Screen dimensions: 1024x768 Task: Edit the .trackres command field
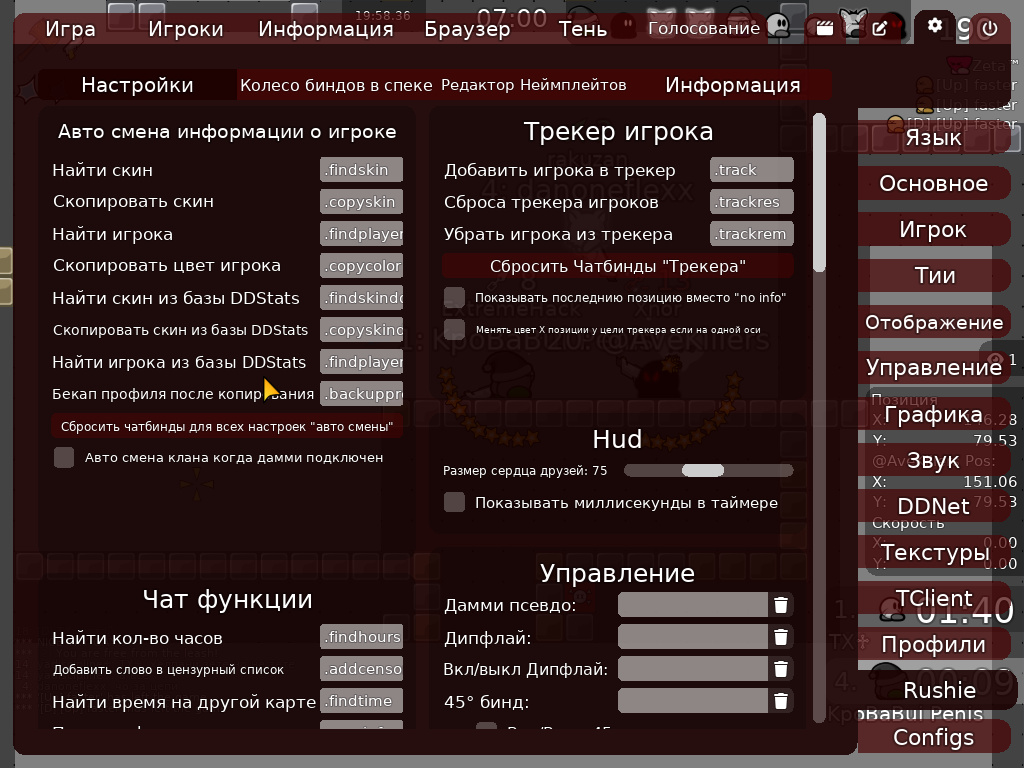752,202
